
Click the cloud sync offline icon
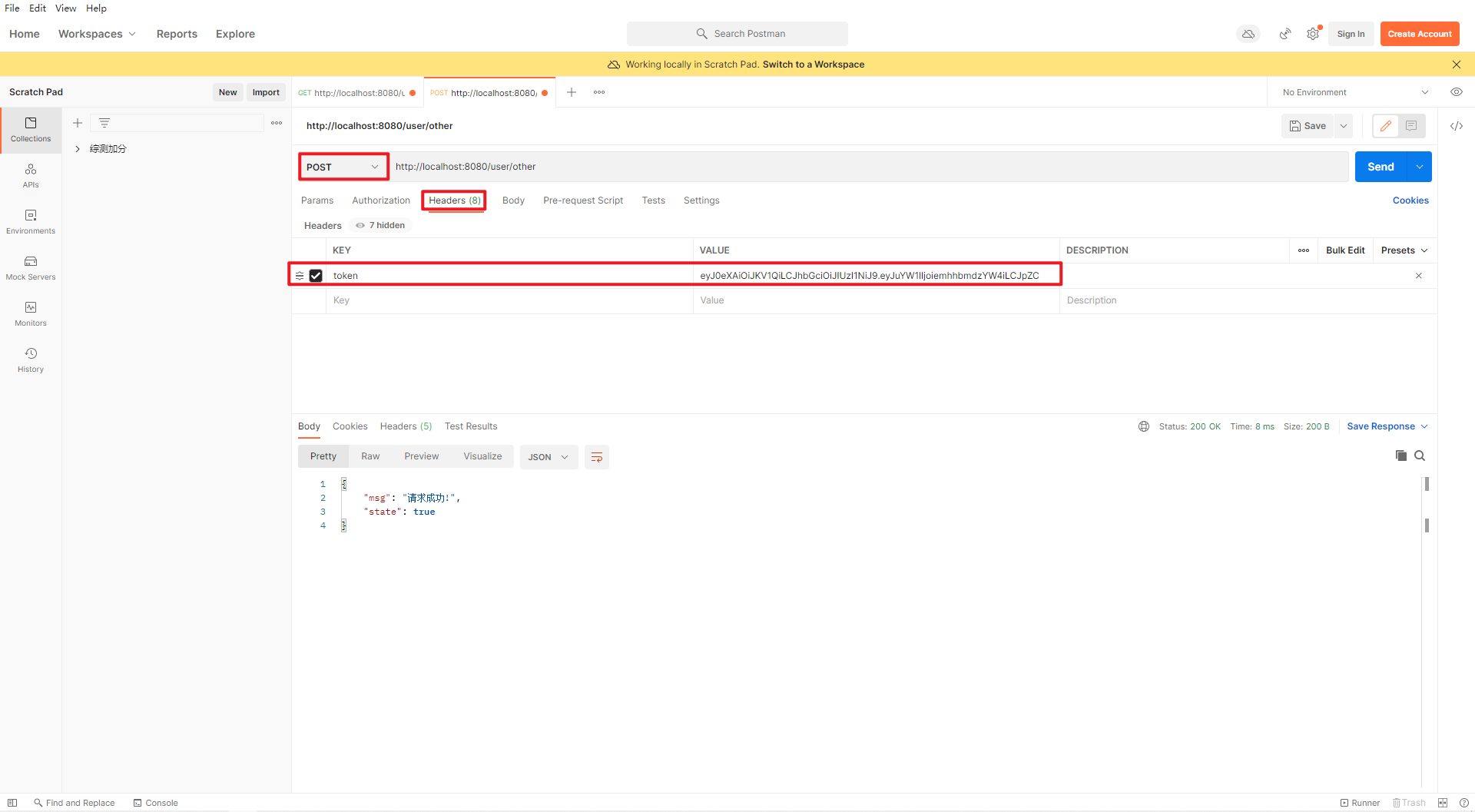(x=1248, y=34)
